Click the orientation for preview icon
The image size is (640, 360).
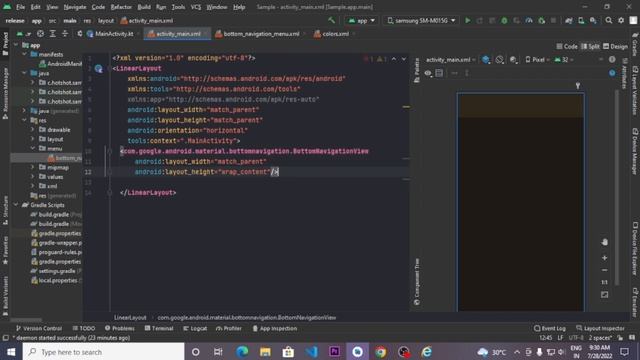[x=500, y=60]
